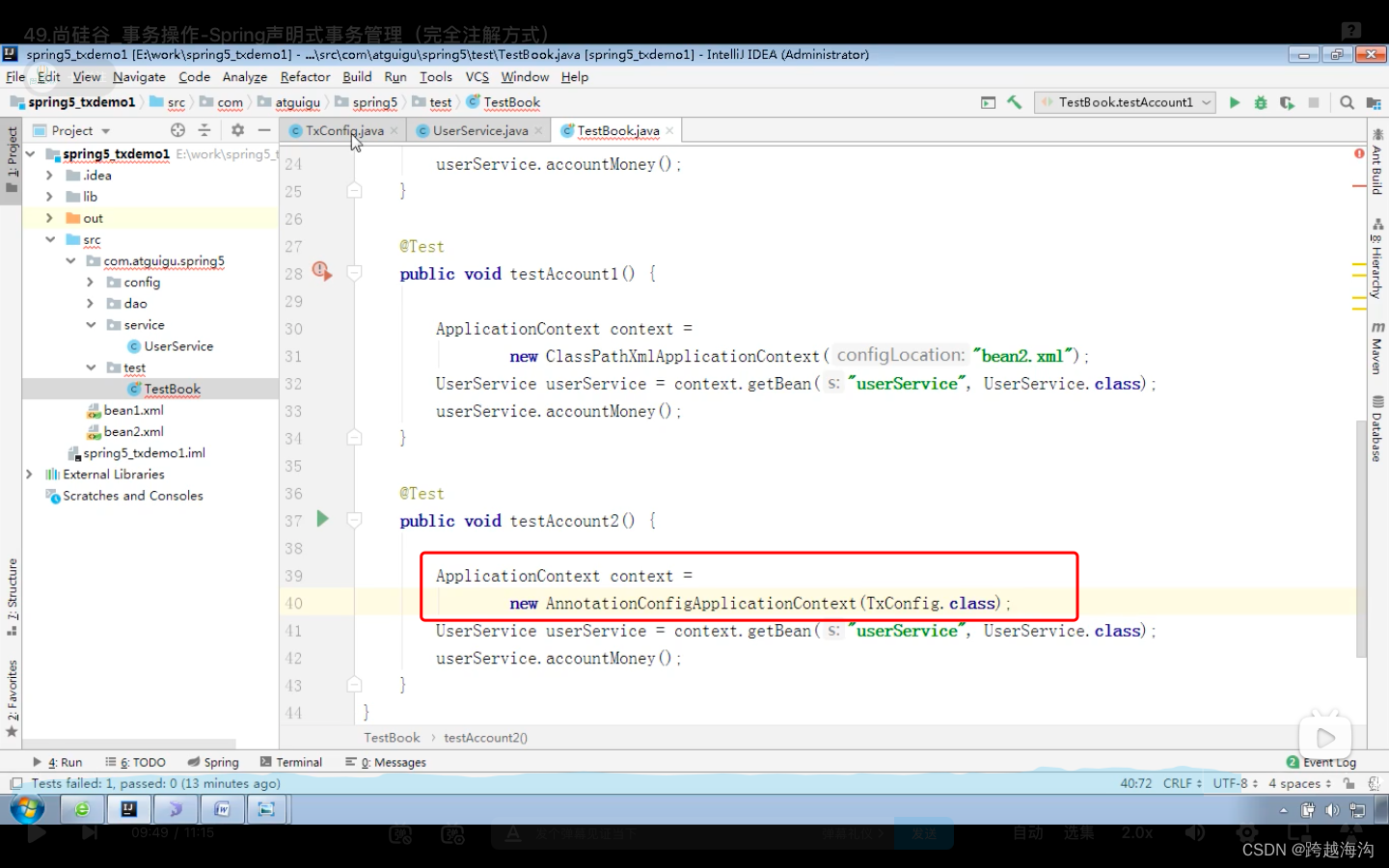
Task: Collapse all in Project panel
Action: click(204, 130)
